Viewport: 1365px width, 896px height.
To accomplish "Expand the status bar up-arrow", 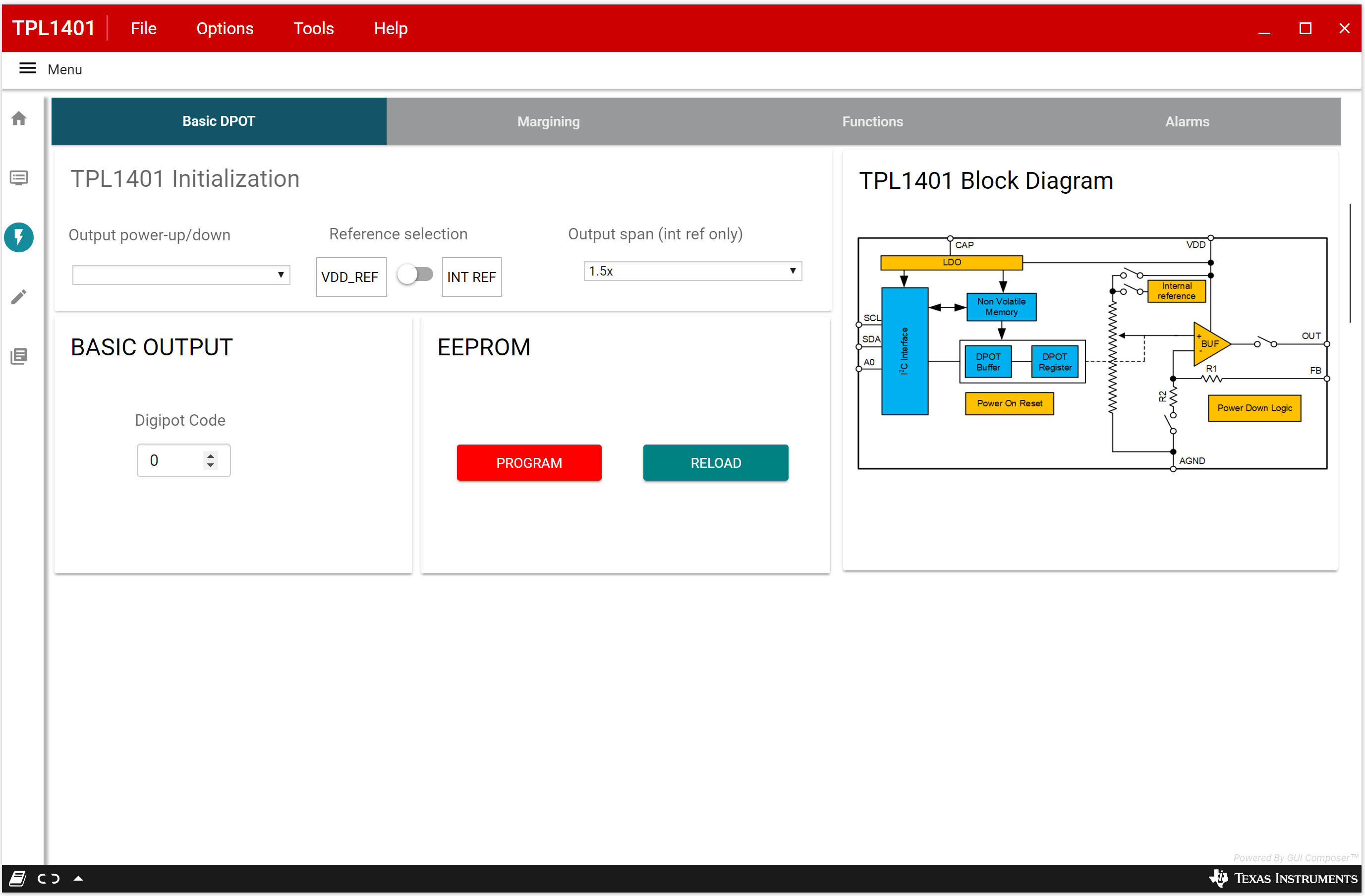I will [79, 878].
